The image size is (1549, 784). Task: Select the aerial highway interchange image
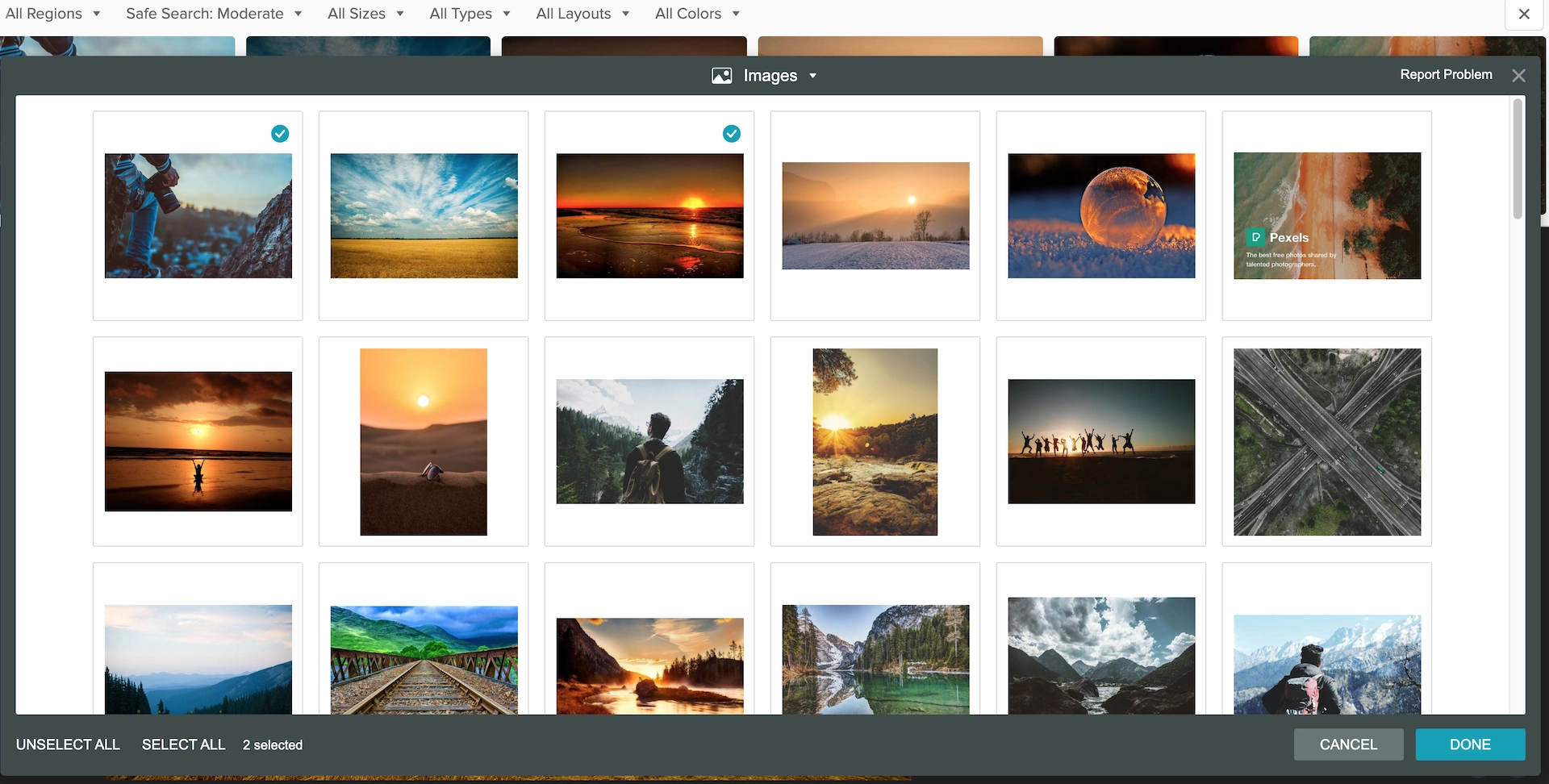coord(1327,441)
